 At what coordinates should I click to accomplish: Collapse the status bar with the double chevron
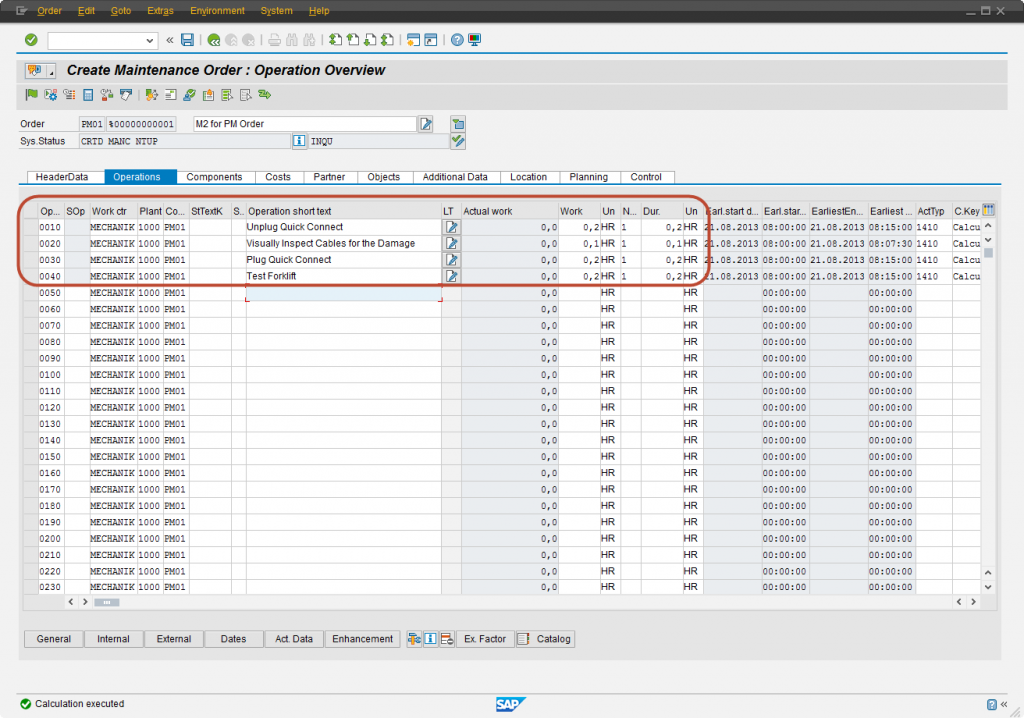tap(1004, 704)
